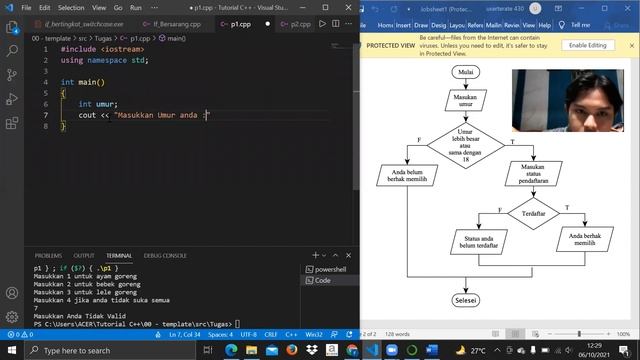
Task: Open the Explorer view in VS Code
Action: point(12,27)
